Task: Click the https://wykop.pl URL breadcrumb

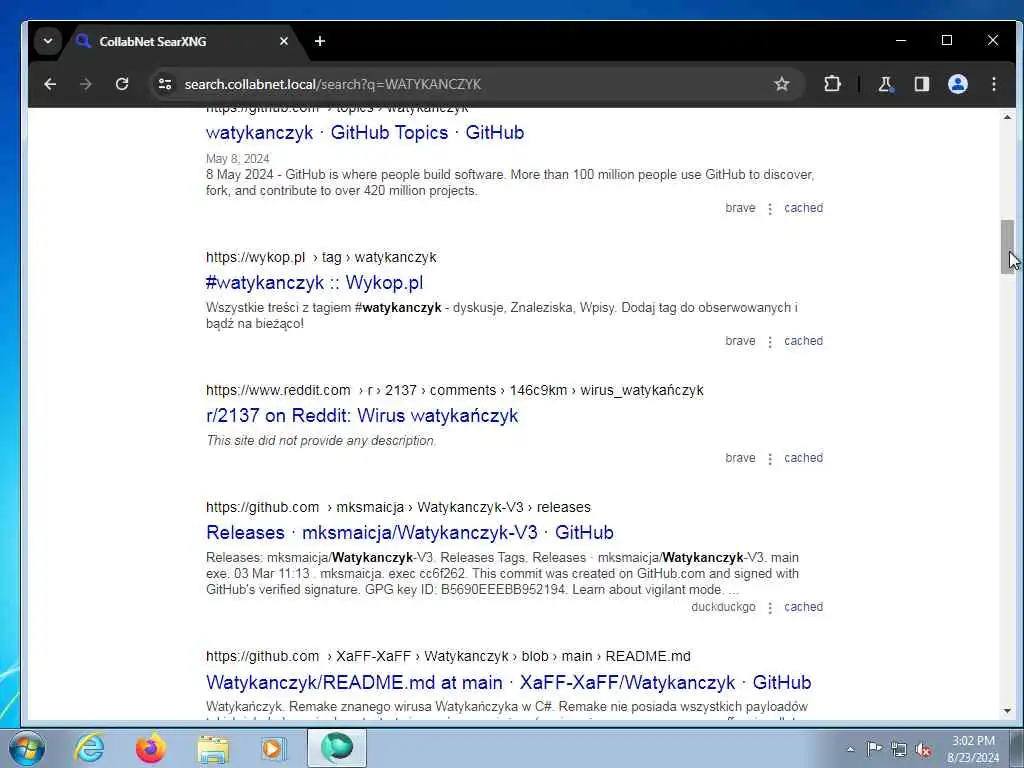Action: [x=321, y=257]
